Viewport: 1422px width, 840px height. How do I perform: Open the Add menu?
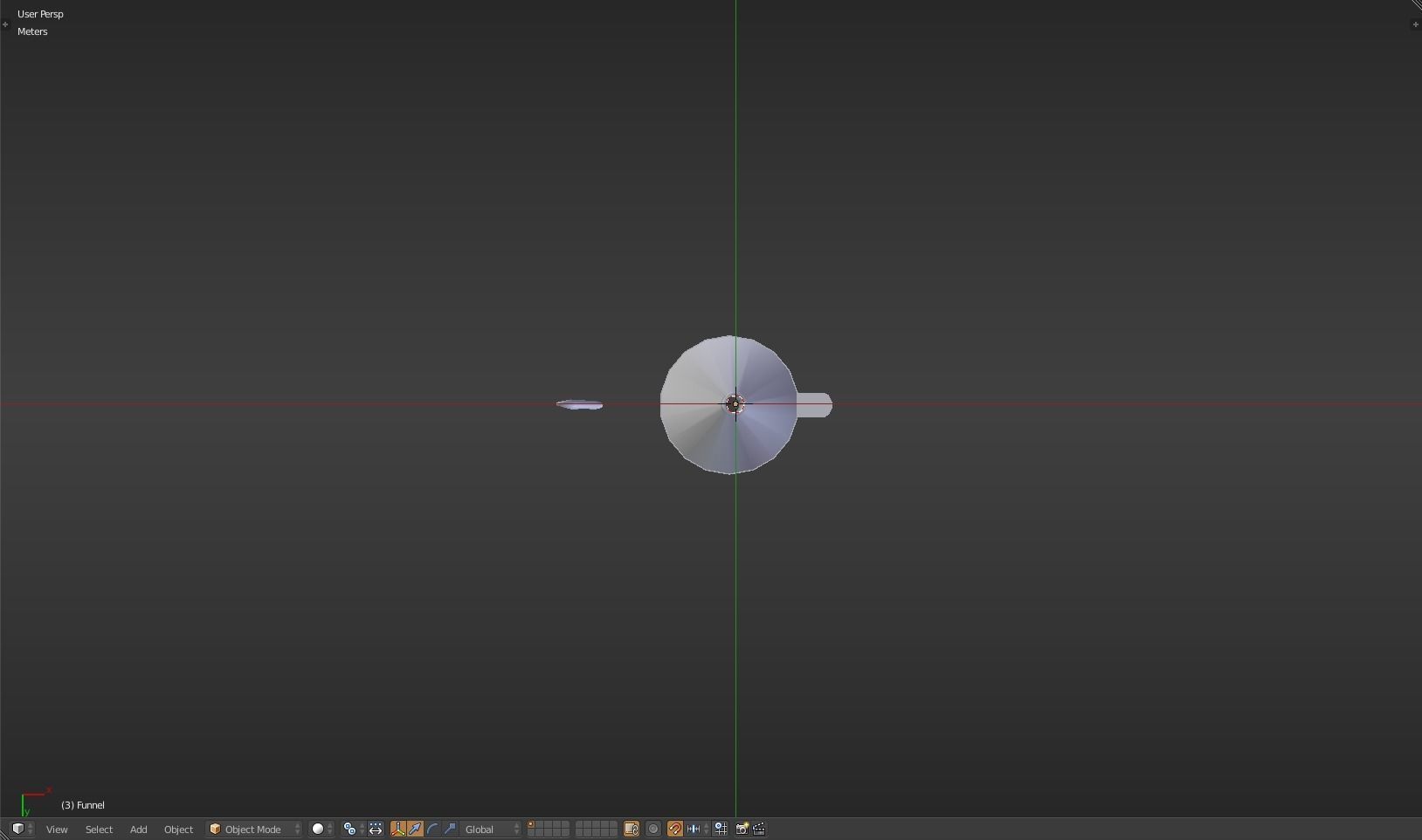[x=138, y=829]
